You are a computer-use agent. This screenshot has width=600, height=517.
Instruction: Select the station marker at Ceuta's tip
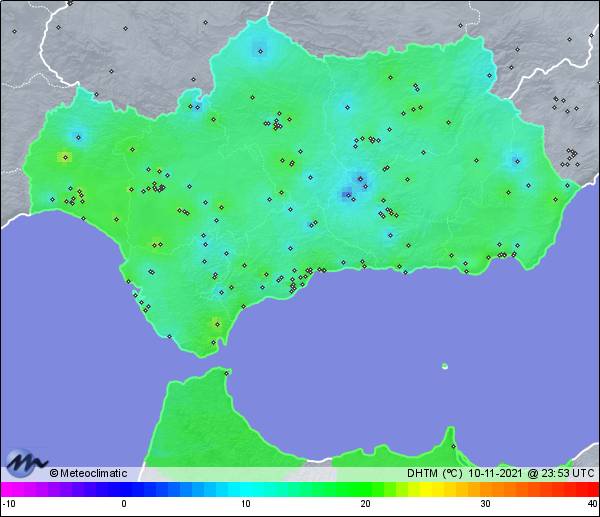coord(227,373)
